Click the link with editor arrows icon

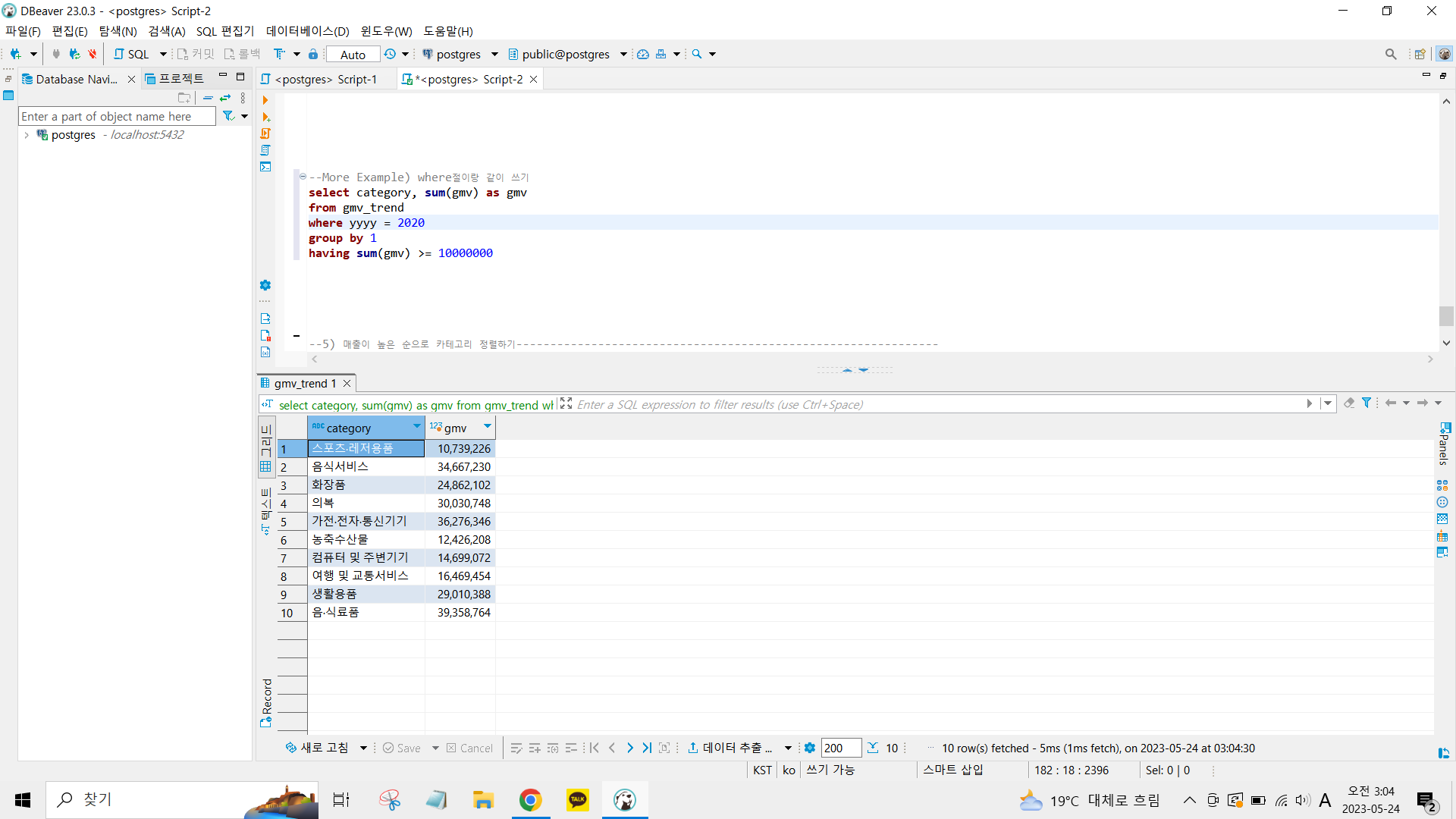tap(225, 98)
